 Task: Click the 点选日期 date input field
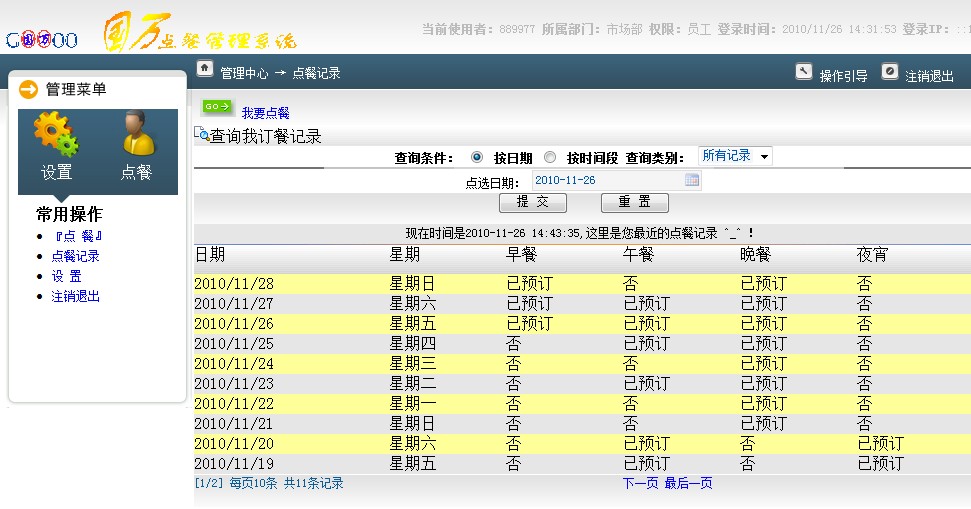pos(606,180)
